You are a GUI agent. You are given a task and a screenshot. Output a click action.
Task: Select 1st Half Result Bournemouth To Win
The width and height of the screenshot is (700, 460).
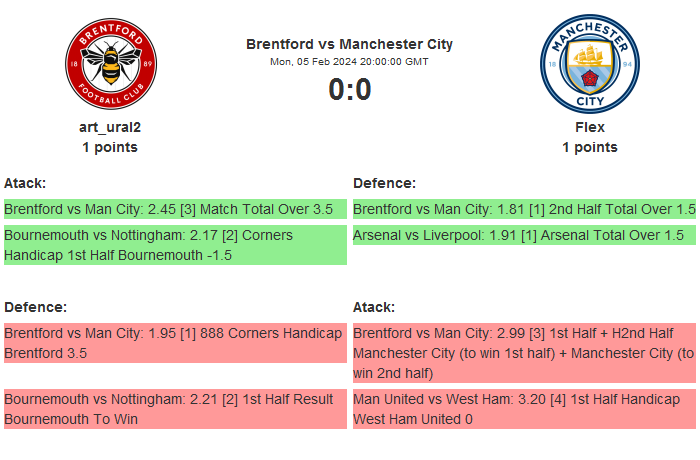175,409
